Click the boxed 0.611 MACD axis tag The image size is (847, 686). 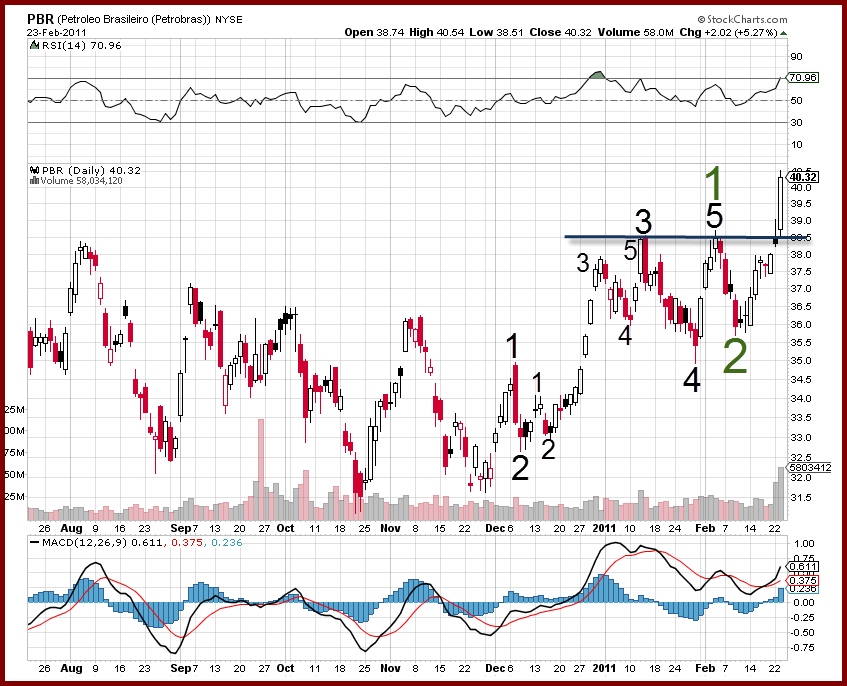pyautogui.click(x=803, y=567)
